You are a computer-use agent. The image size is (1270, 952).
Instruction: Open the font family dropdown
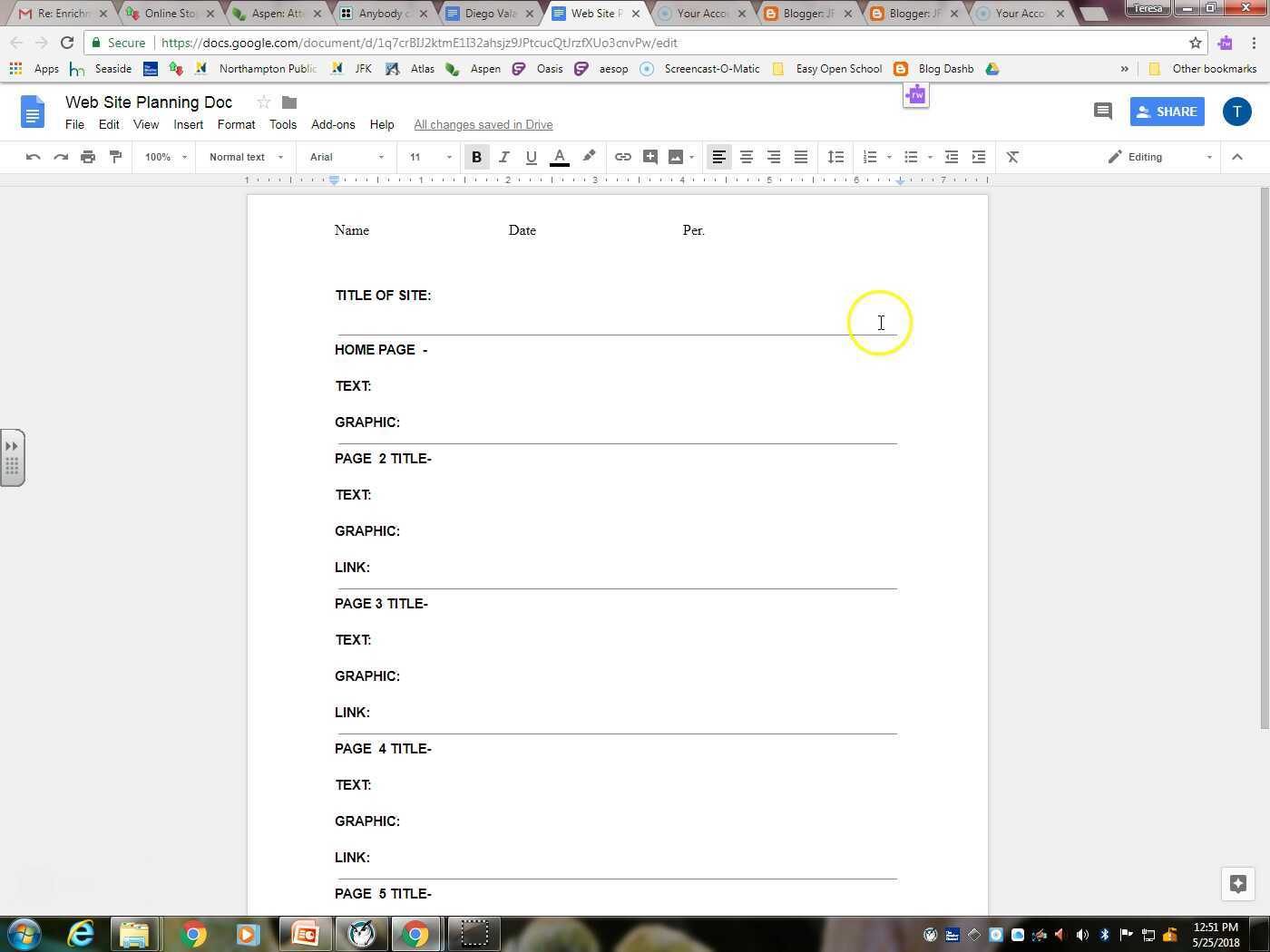pos(343,156)
